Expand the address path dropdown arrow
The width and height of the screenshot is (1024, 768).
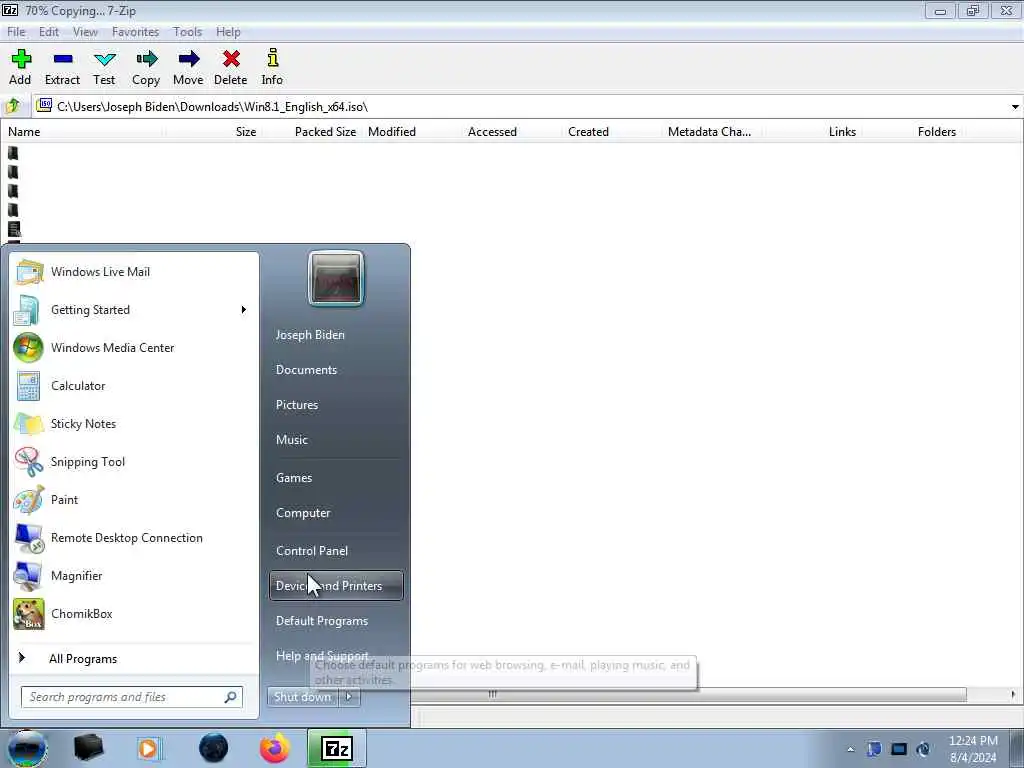[1015, 106]
